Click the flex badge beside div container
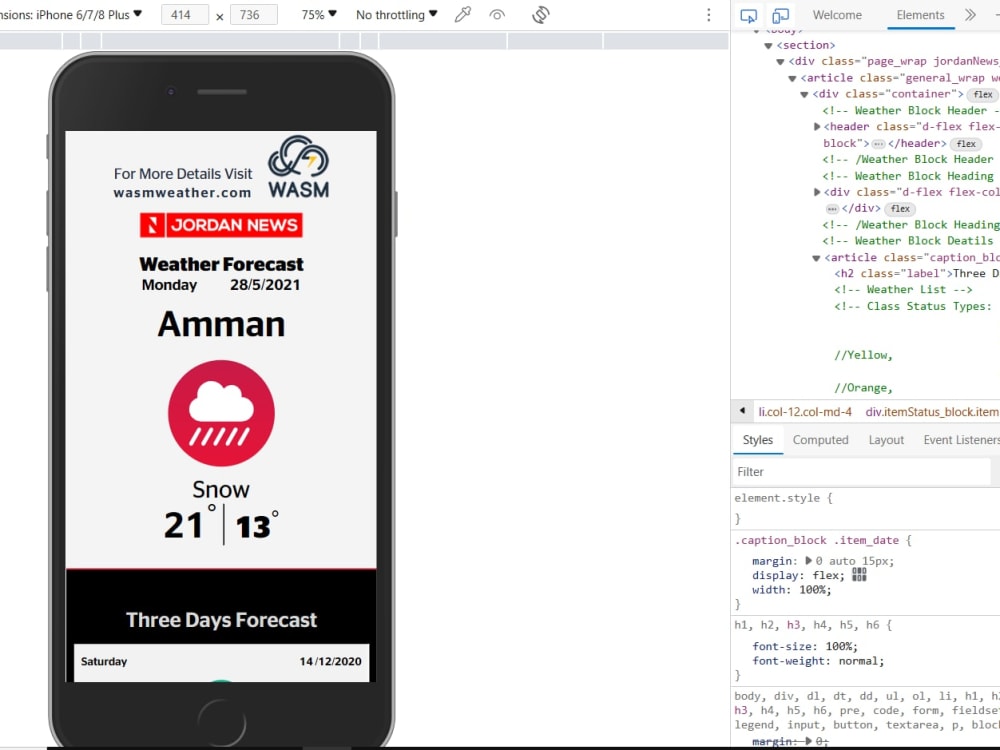Screen dimensions: 1000x750 tap(982, 94)
